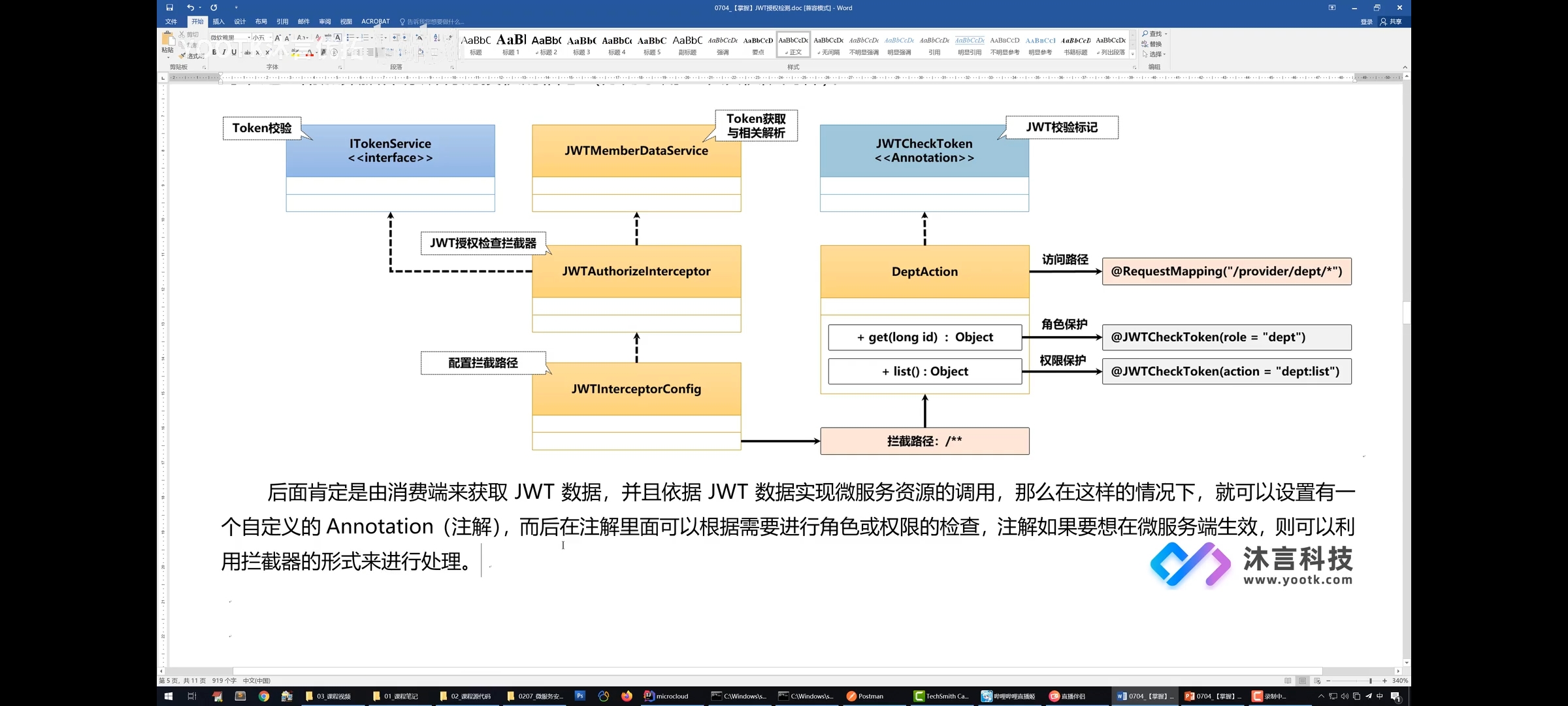Click the 粘贴 paste icon
Viewport: 1568px width, 706px height.
click(168, 39)
